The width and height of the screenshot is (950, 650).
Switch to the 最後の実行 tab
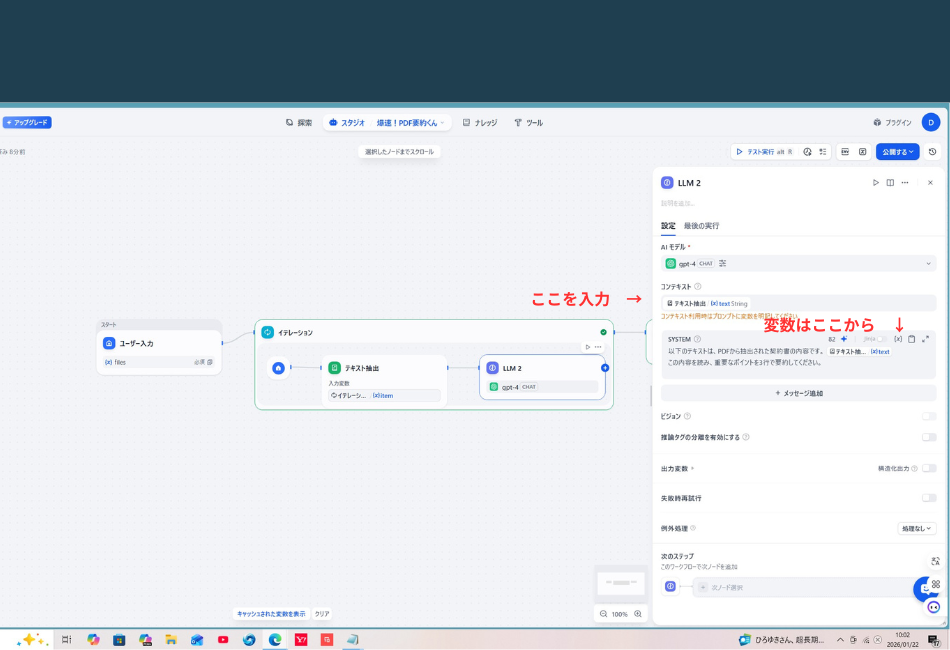pyautogui.click(x=701, y=226)
